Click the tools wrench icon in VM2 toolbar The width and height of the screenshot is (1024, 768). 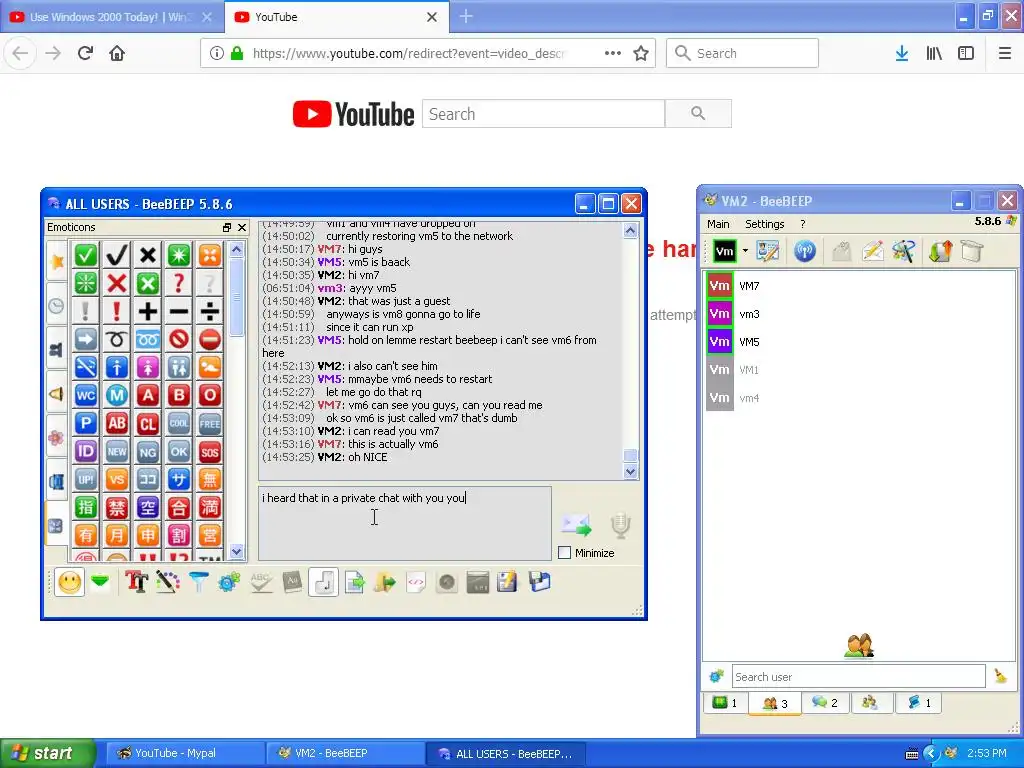[x=904, y=251]
